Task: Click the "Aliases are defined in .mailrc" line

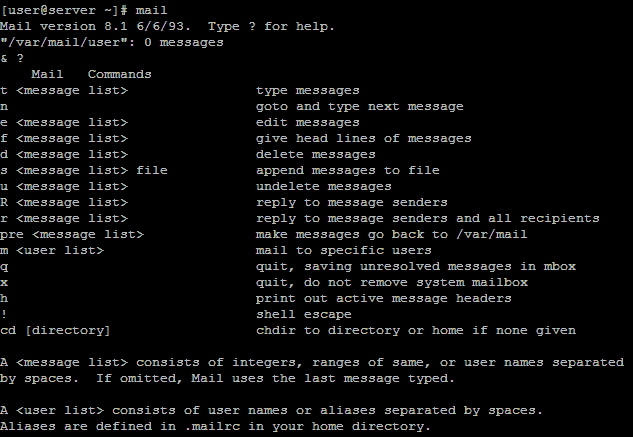Action: pyautogui.click(x=216, y=426)
